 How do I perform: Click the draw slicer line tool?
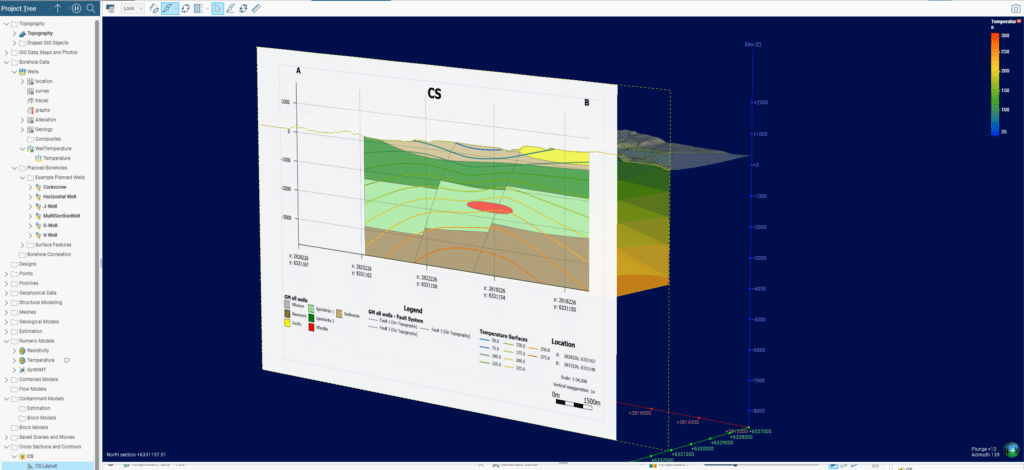[169, 8]
